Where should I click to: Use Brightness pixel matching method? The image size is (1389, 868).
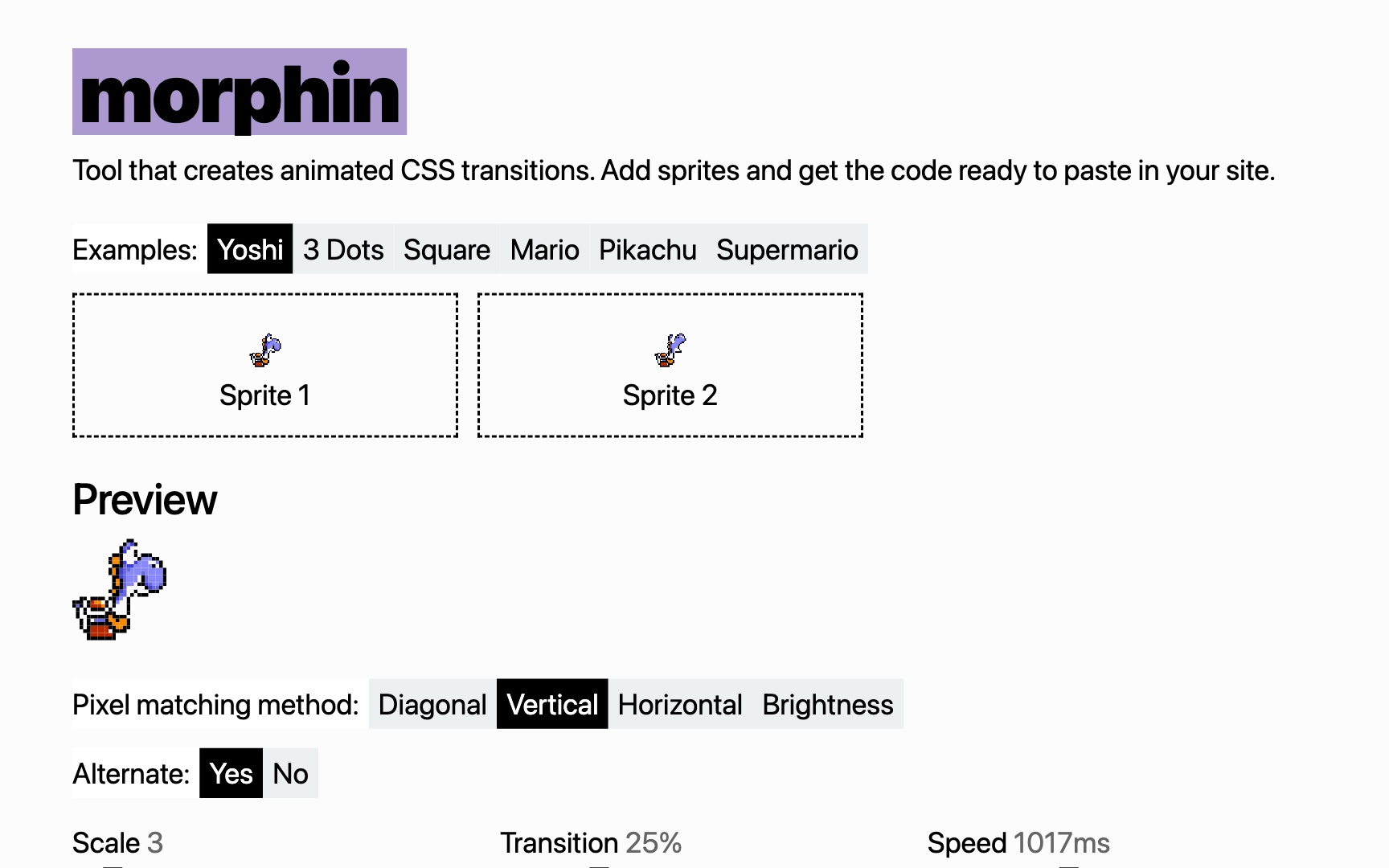828,705
